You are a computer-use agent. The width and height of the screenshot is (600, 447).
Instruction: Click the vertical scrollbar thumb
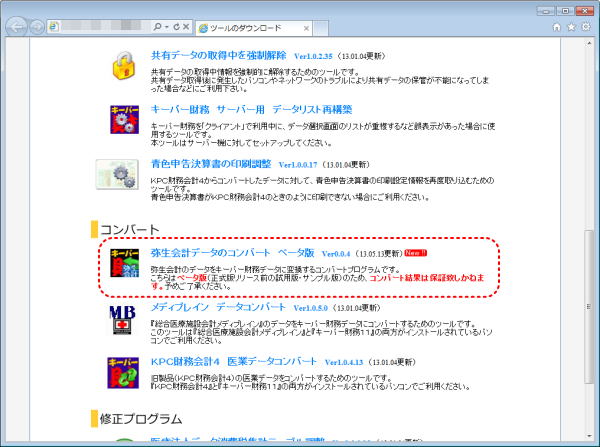(x=589, y=307)
